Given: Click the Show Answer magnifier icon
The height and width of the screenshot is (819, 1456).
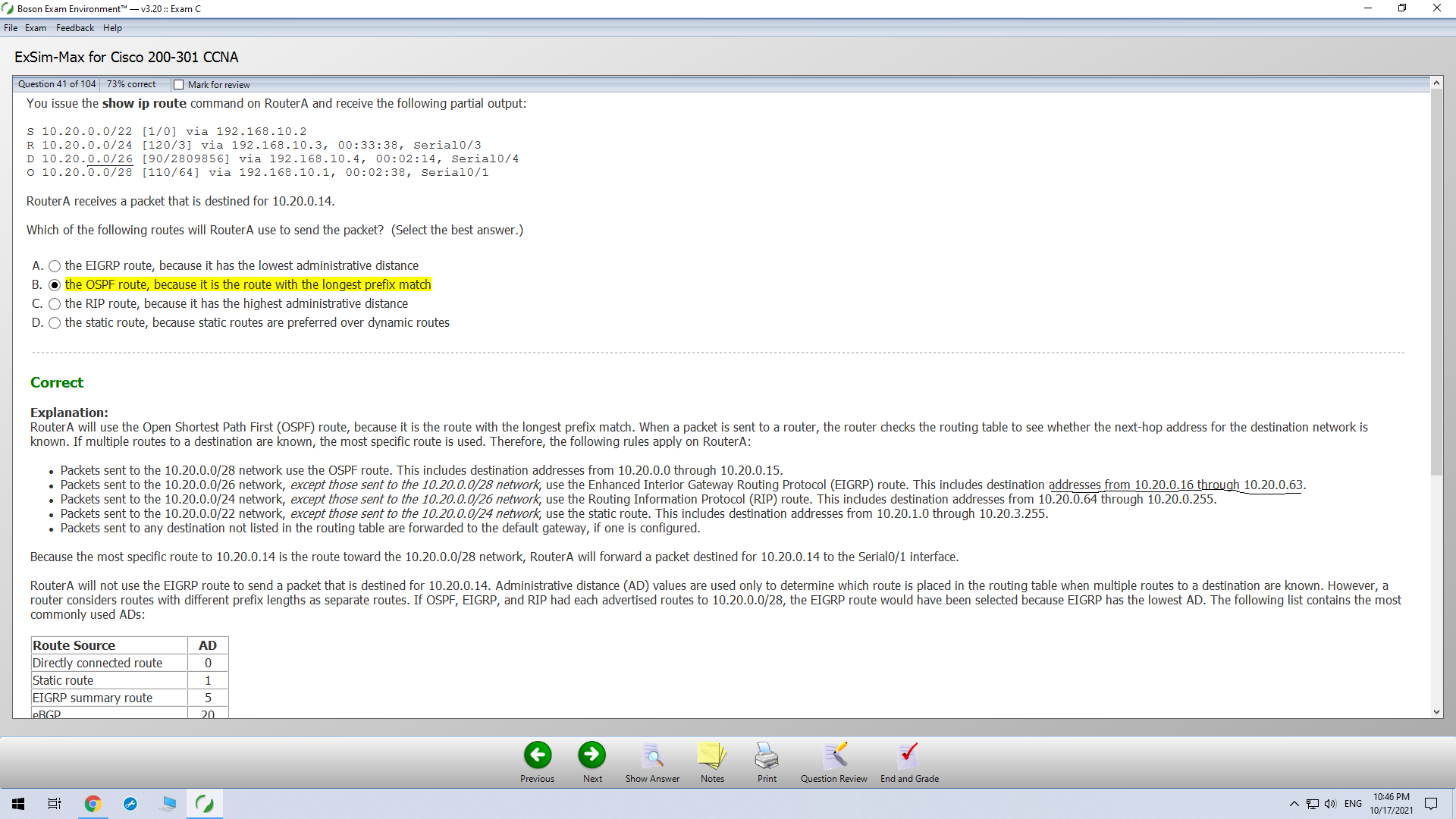Looking at the screenshot, I should 652,755.
